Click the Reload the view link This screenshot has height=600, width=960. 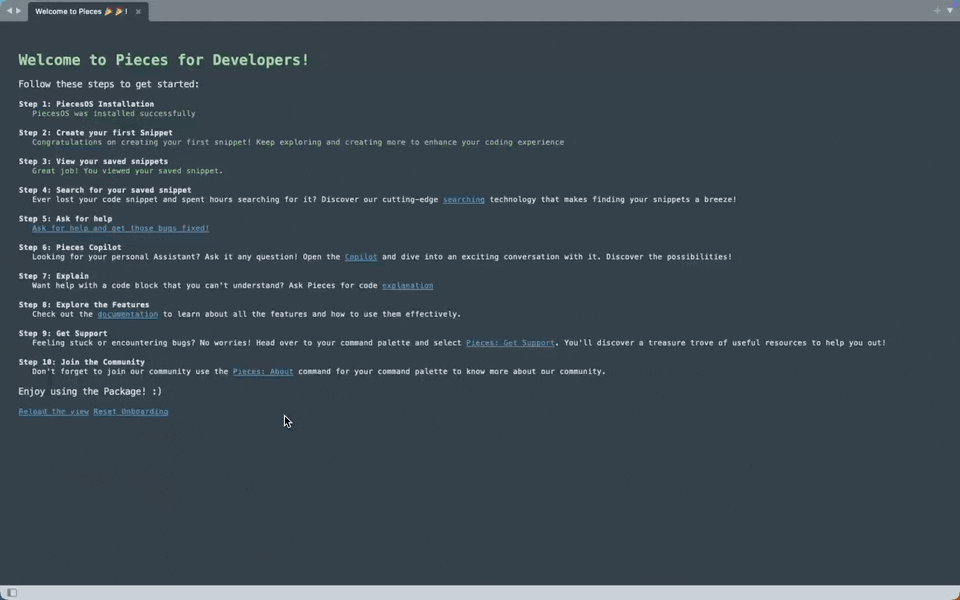click(53, 411)
